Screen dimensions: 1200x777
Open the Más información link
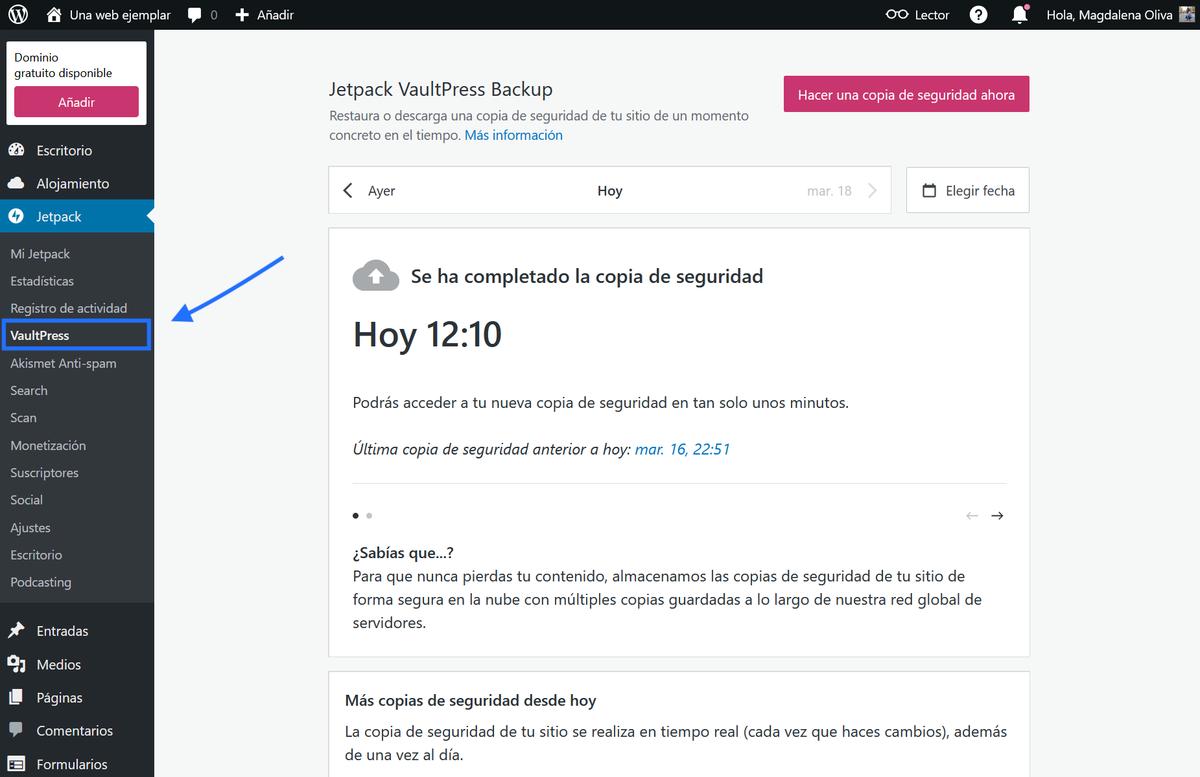click(513, 134)
